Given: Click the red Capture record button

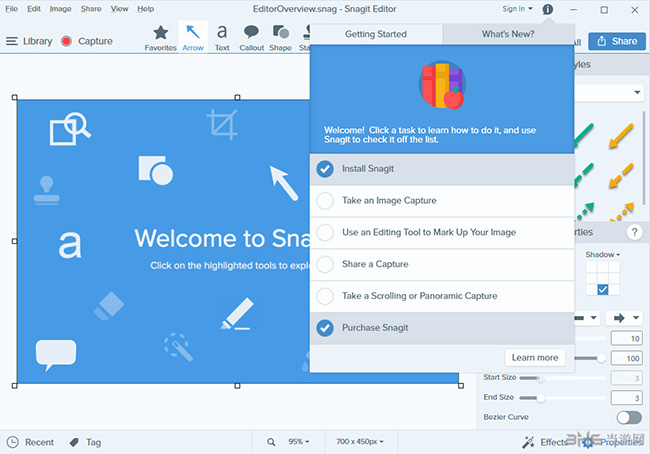Looking at the screenshot, I should click(x=66, y=41).
